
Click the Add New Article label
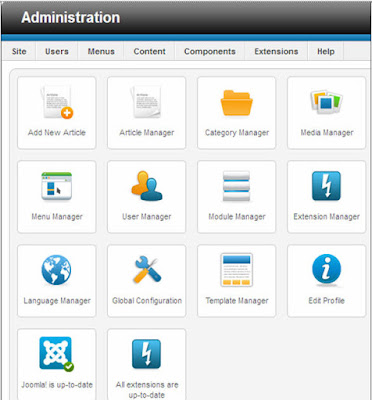(x=57, y=133)
